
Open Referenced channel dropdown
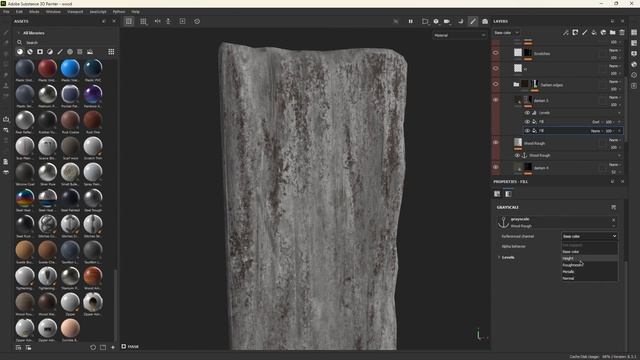tap(589, 236)
